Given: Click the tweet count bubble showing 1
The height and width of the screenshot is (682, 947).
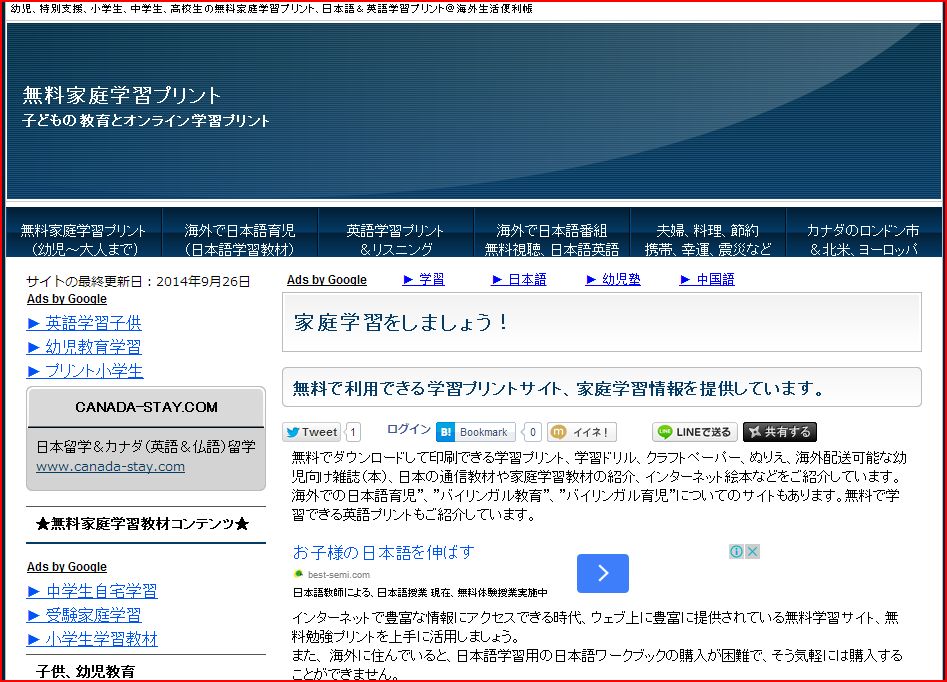Looking at the screenshot, I should point(353,432).
